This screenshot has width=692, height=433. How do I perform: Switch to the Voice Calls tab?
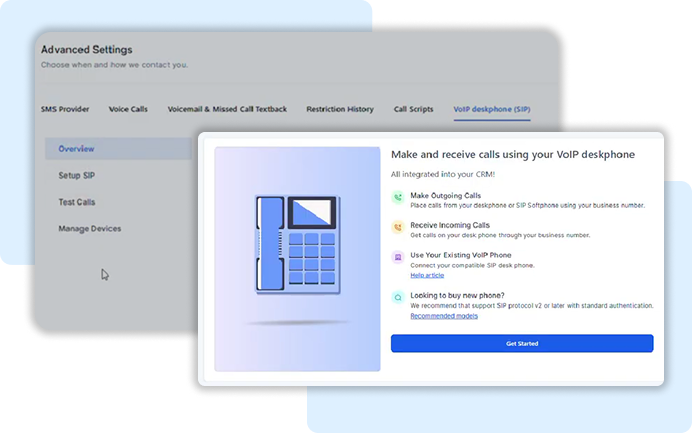[x=128, y=108]
